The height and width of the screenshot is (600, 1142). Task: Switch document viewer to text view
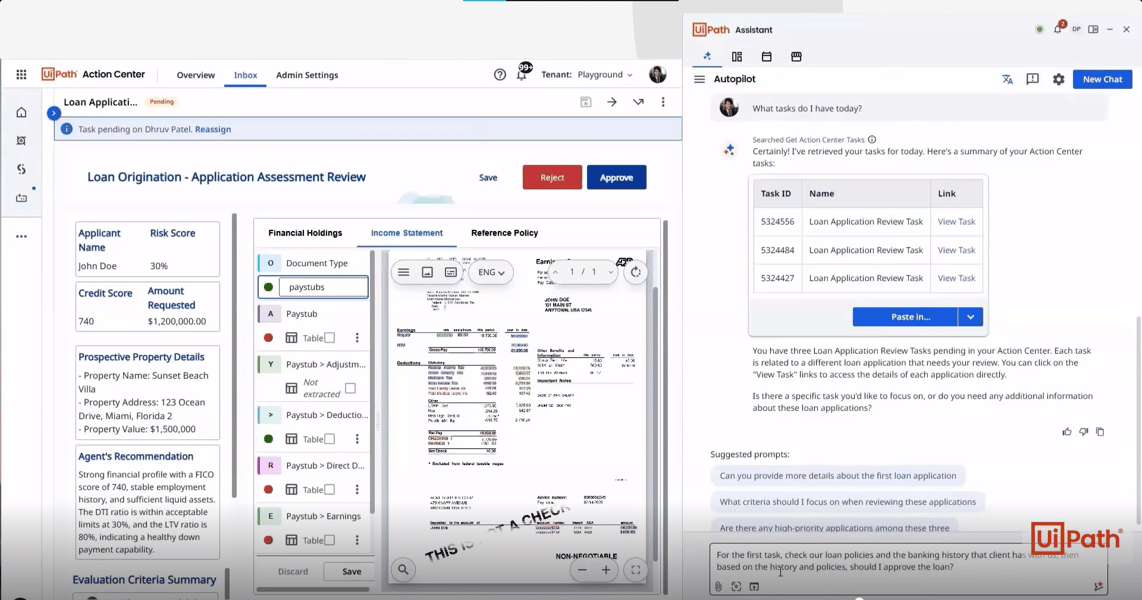coord(451,272)
